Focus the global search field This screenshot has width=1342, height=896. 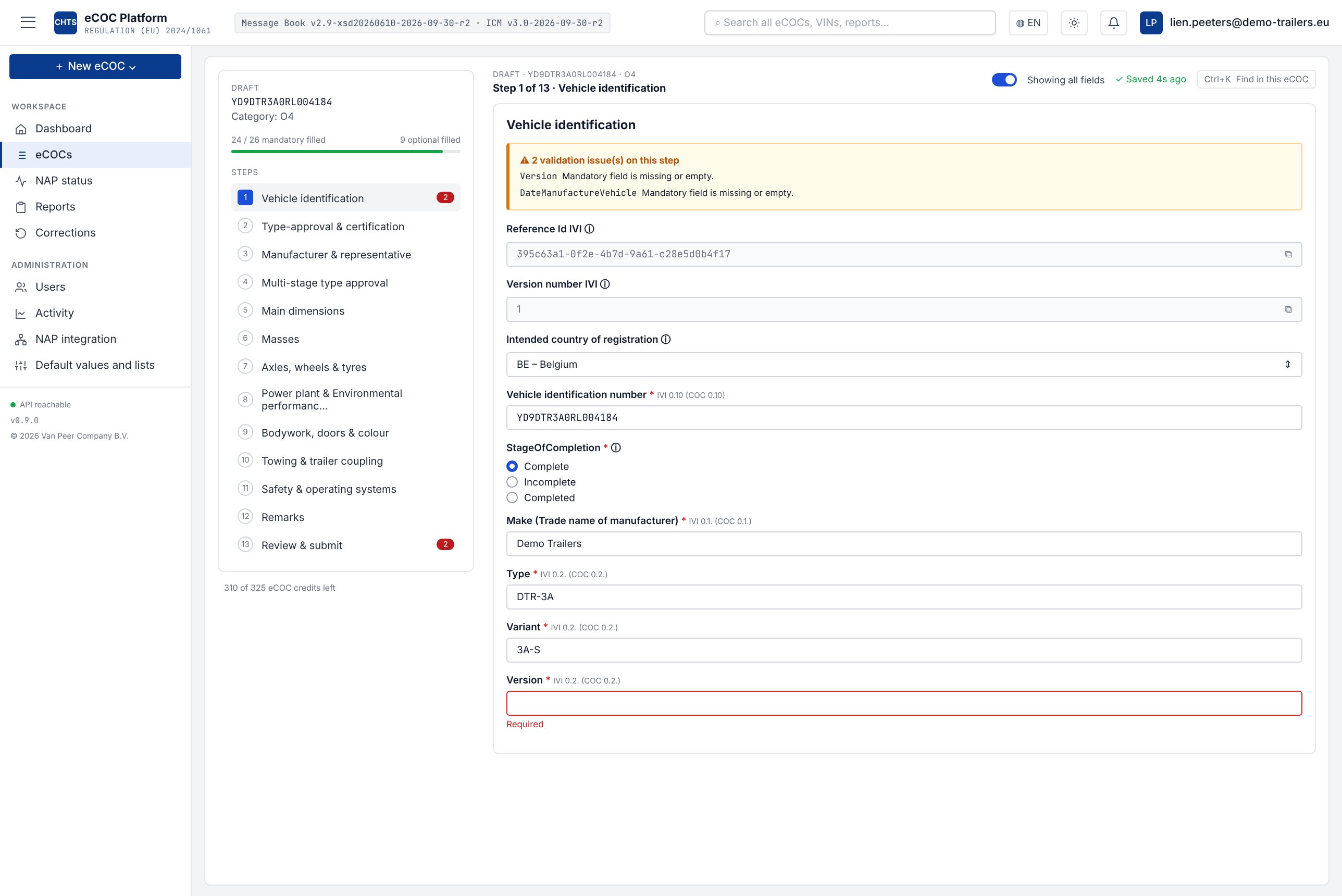[x=850, y=23]
